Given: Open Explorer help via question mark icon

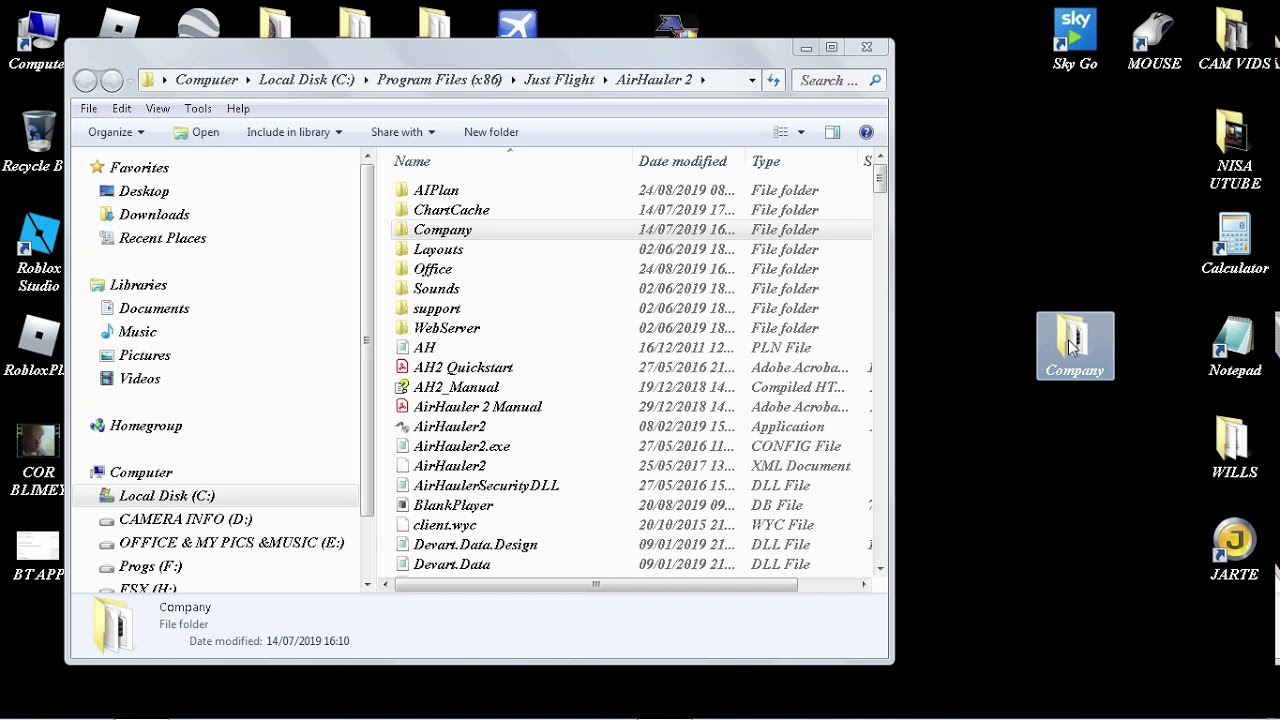Looking at the screenshot, I should (x=866, y=132).
